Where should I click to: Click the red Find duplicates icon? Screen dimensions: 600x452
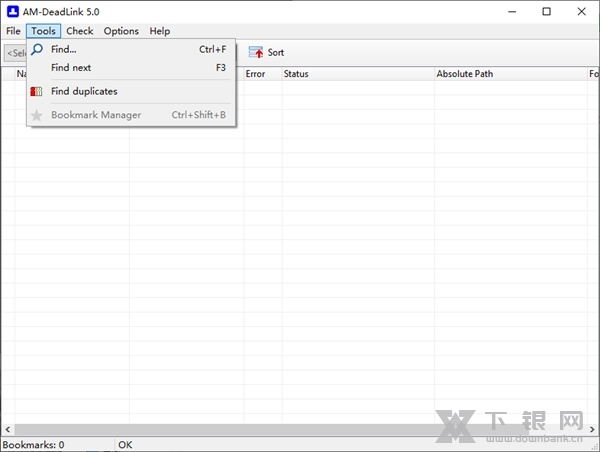(37, 92)
